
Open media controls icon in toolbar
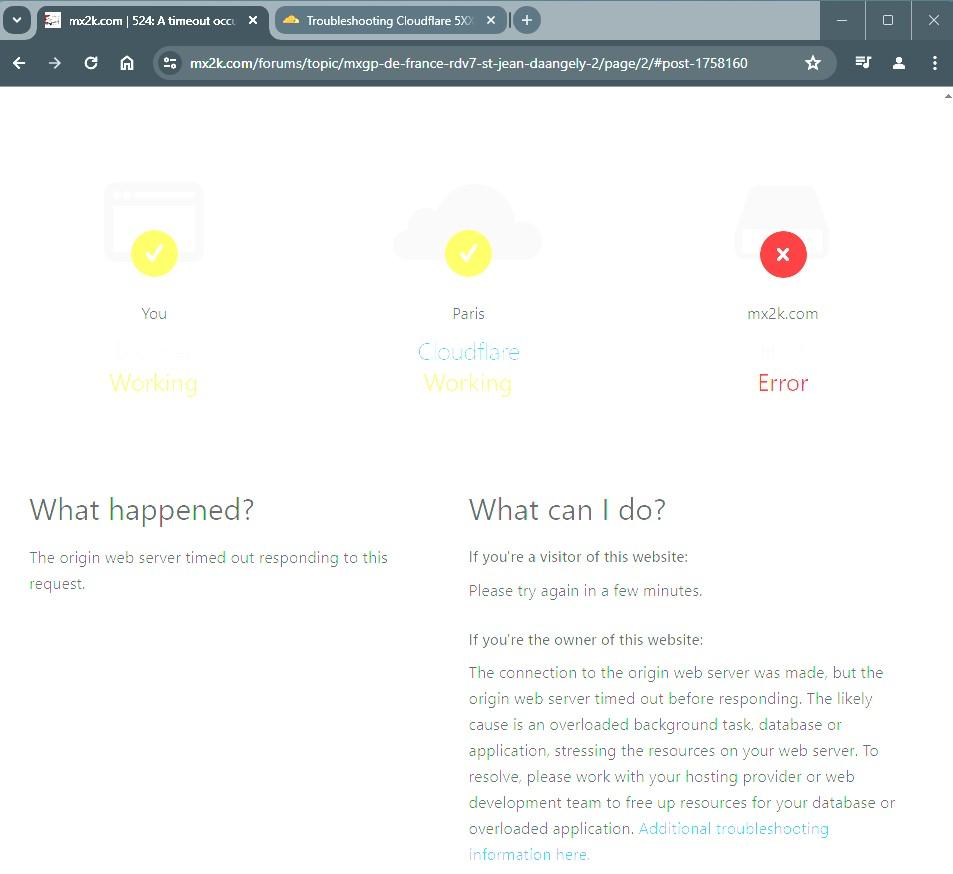click(x=863, y=63)
